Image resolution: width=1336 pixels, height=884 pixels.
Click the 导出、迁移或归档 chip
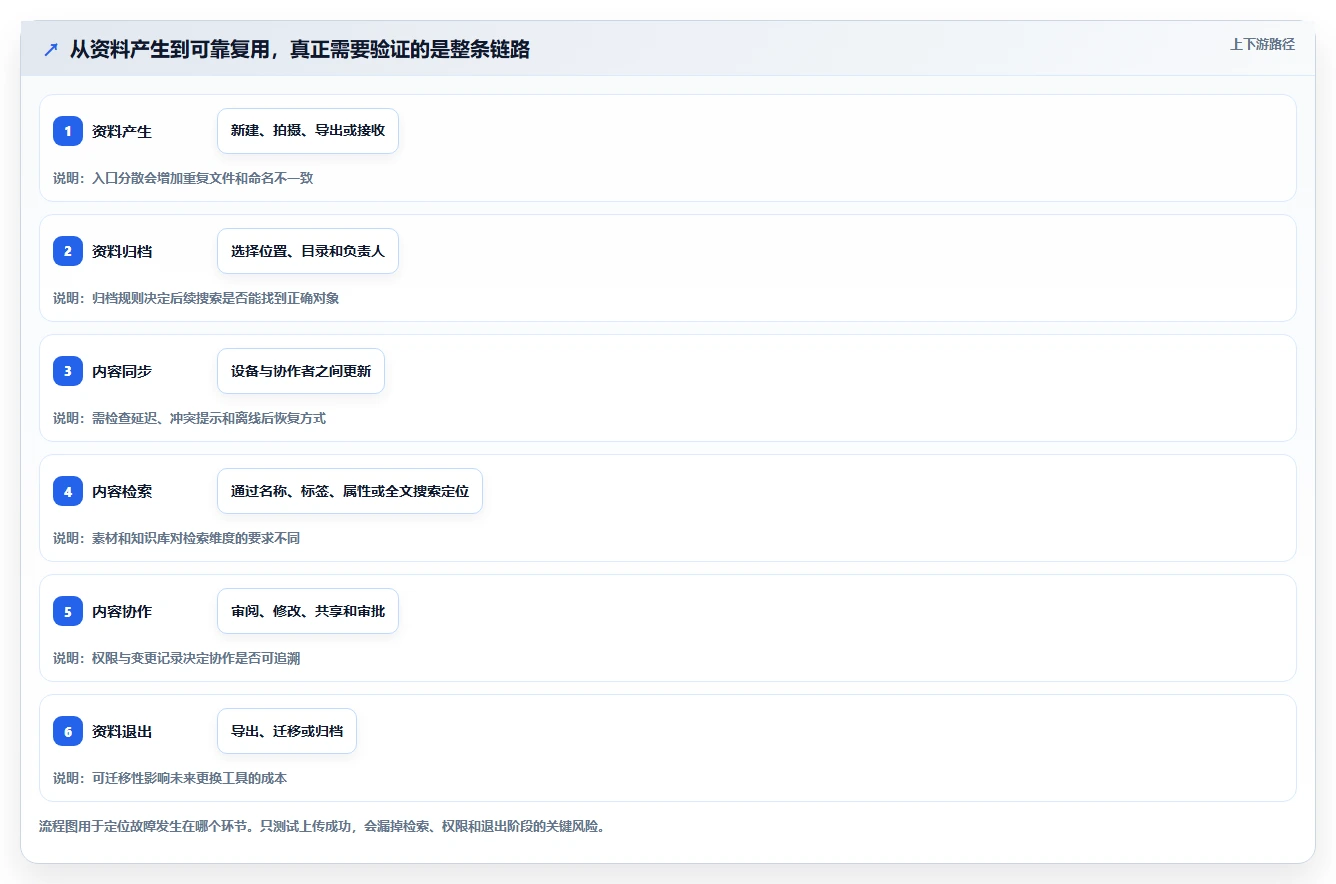287,731
